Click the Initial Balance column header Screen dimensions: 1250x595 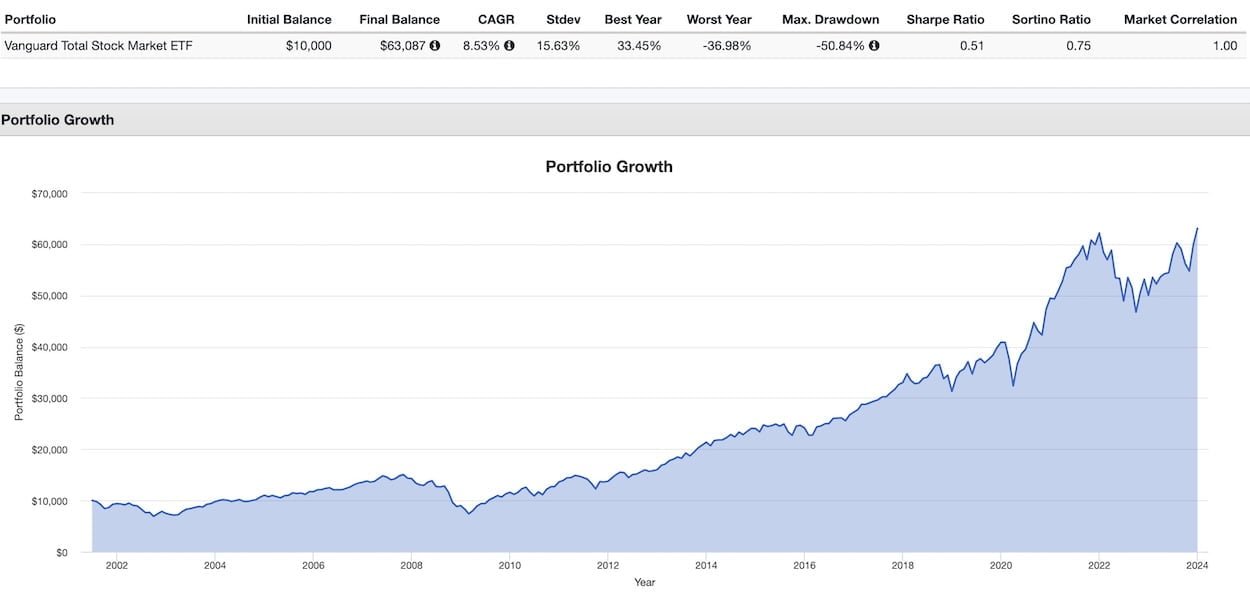pos(289,19)
